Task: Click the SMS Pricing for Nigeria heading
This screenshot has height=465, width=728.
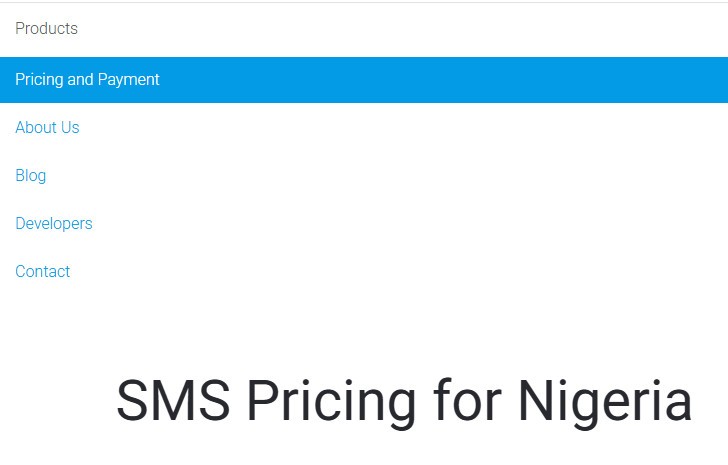Action: pos(403,402)
